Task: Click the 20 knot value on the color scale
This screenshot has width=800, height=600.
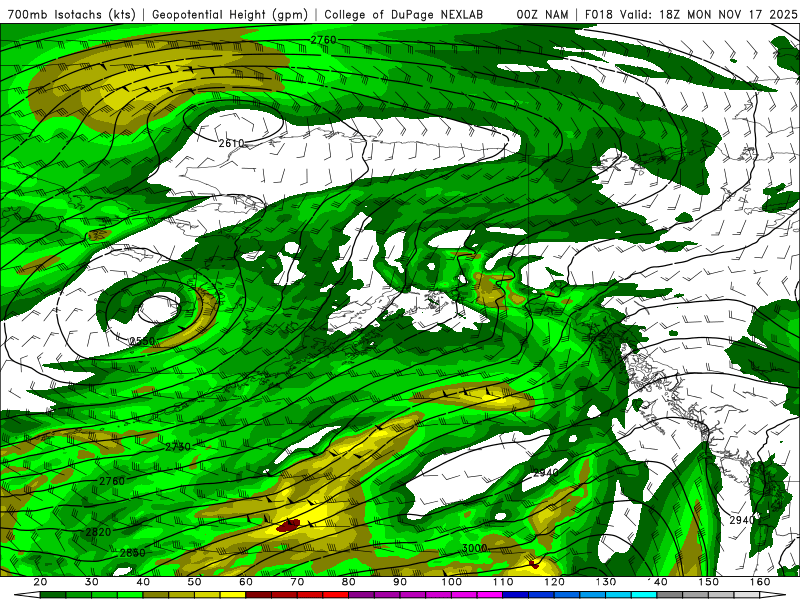Action: (40, 582)
